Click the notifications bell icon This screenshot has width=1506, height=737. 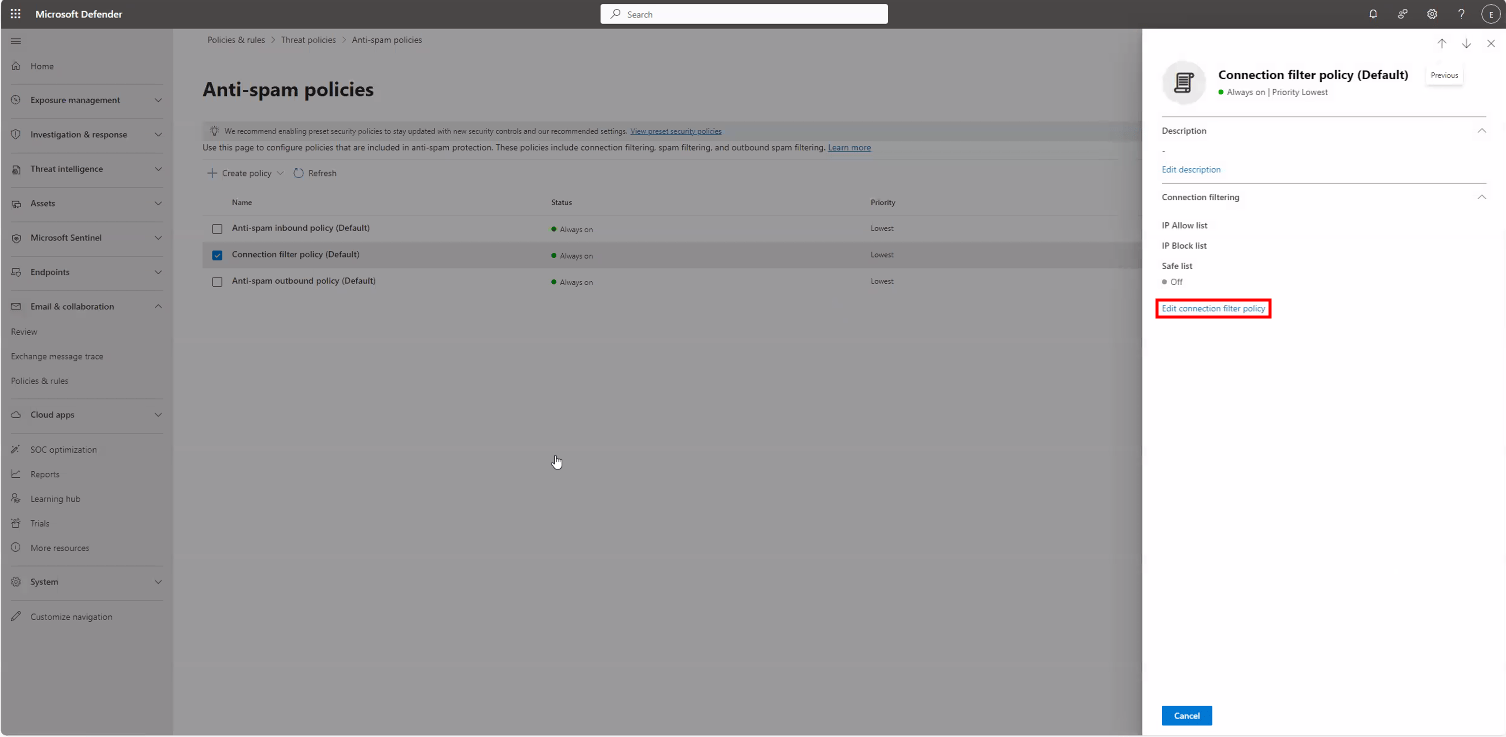1373,14
